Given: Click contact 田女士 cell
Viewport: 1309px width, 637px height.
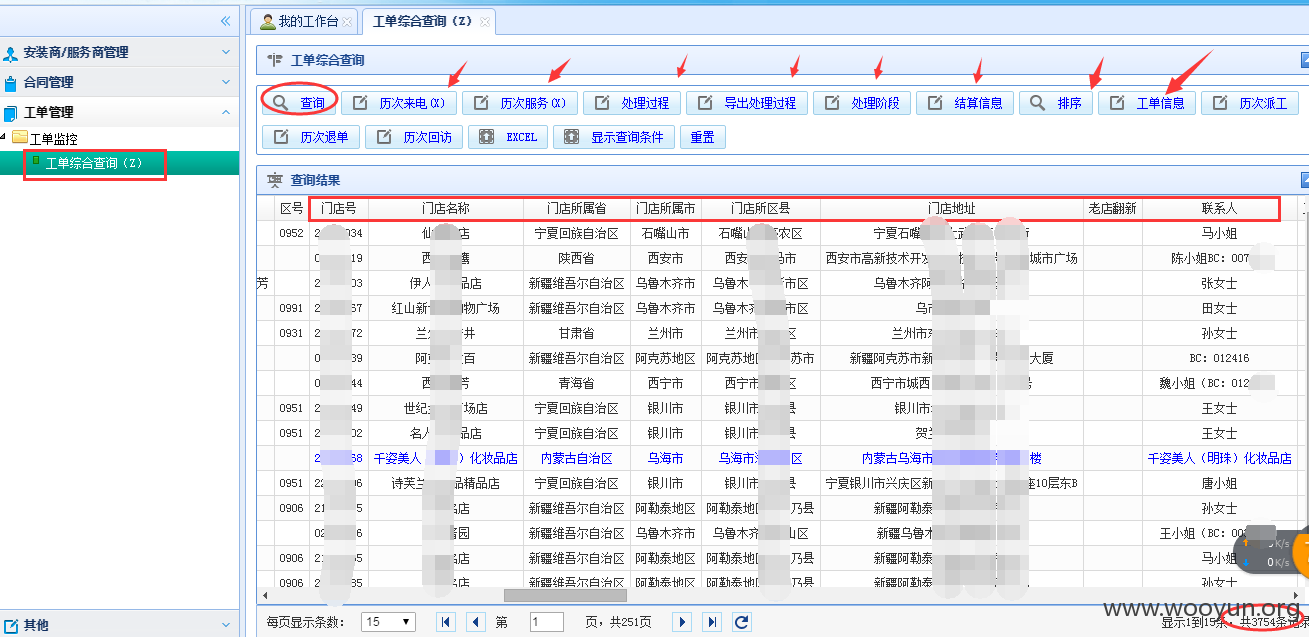Looking at the screenshot, I should click(1219, 308).
